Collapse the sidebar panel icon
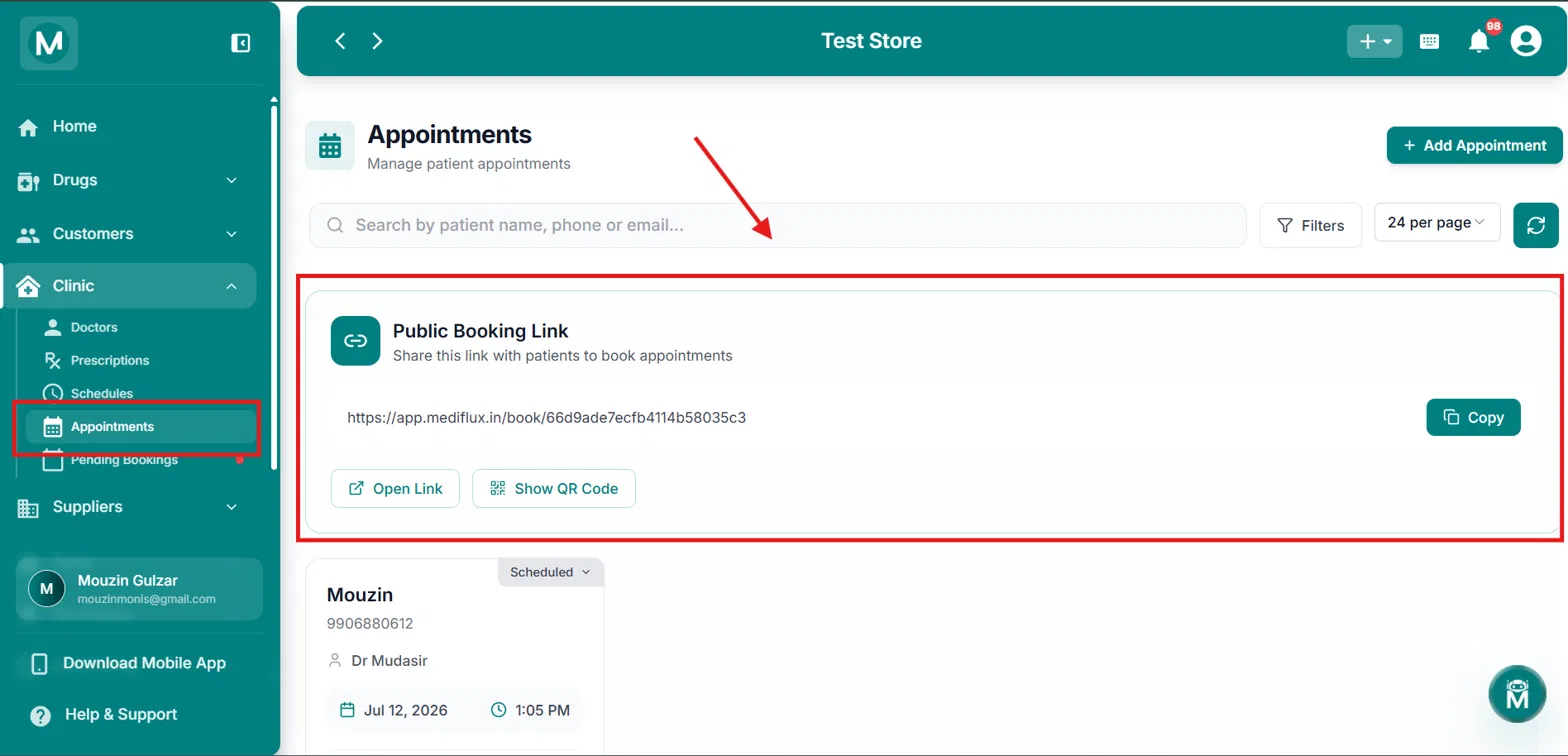 240,43
